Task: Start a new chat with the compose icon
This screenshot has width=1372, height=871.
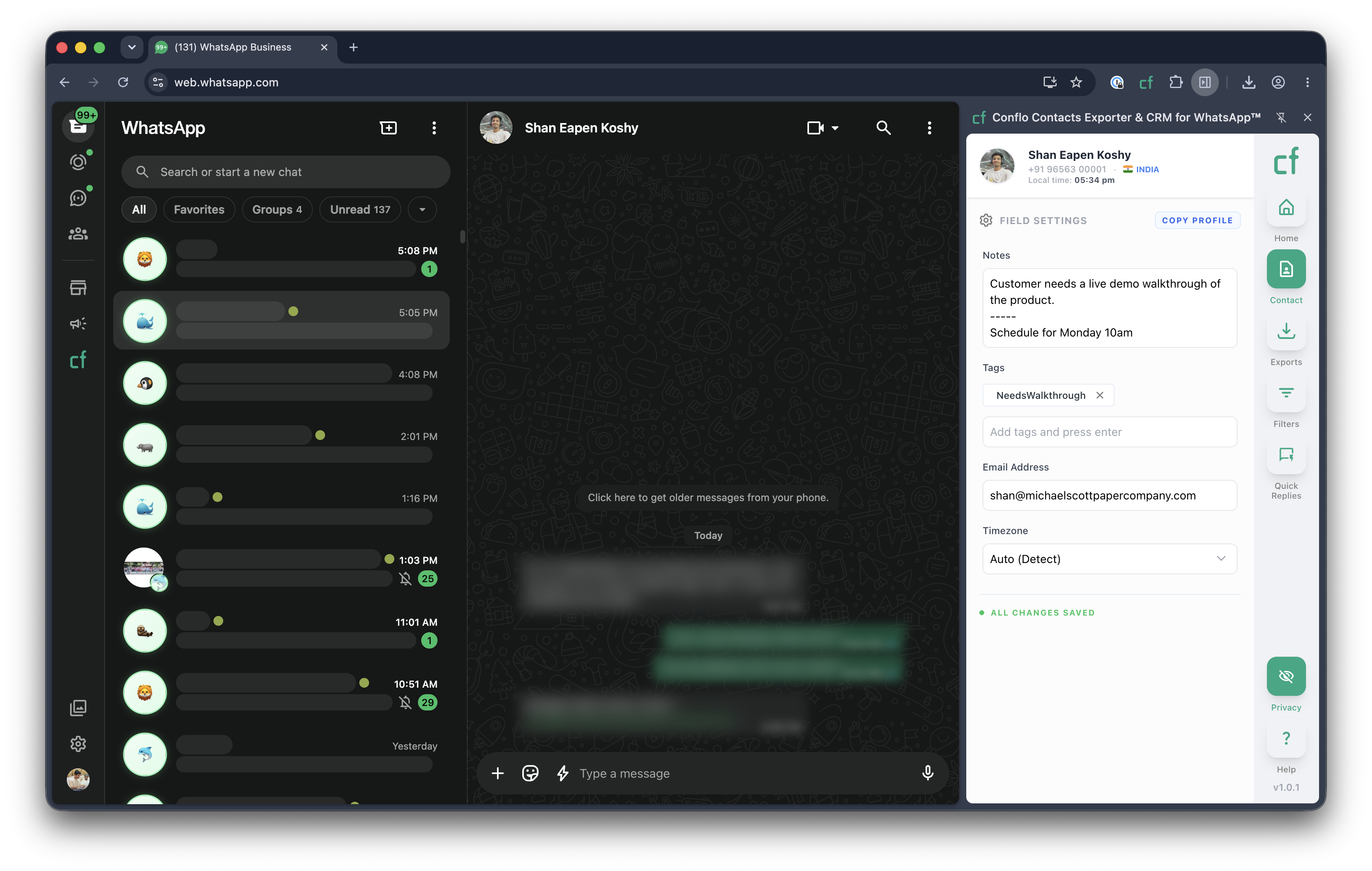Action: [388, 128]
